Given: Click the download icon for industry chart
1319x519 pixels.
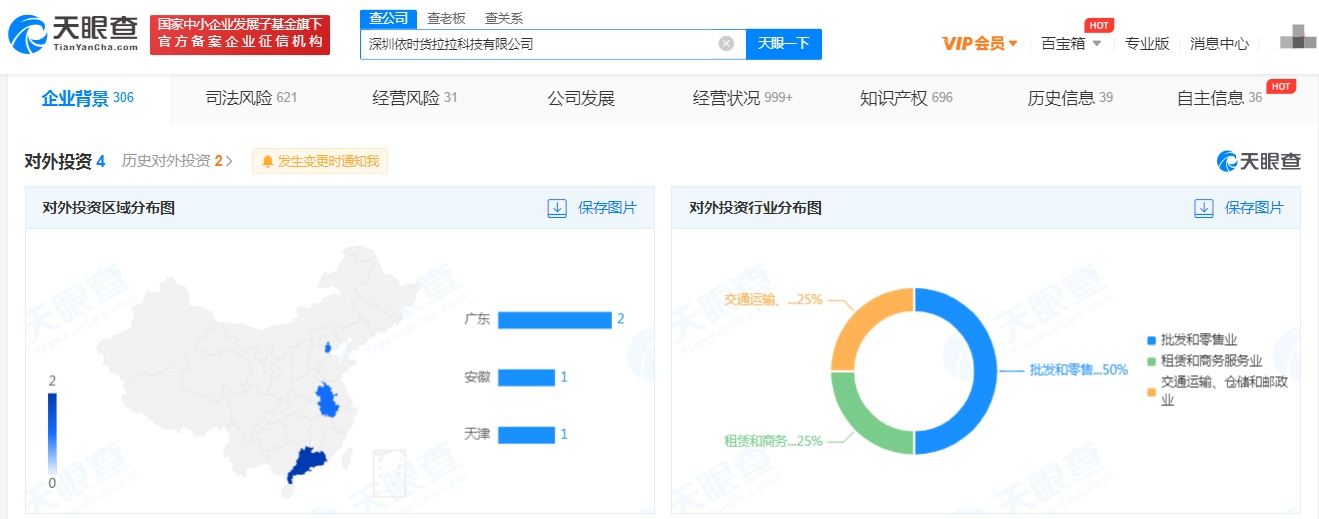Looking at the screenshot, I should (1204, 208).
